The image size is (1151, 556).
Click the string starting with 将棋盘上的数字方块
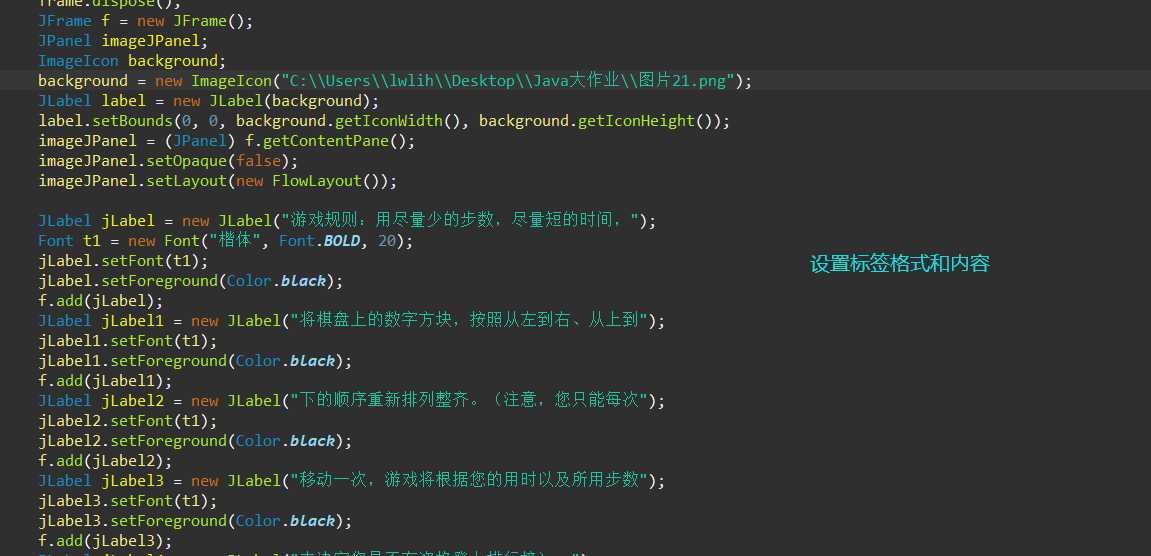tap(468, 320)
